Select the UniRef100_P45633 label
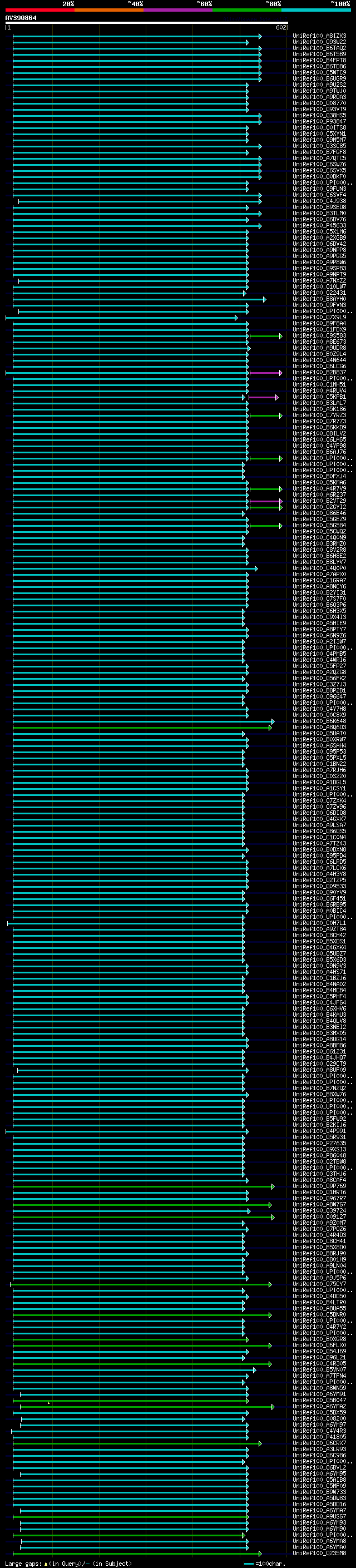 coord(319,226)
